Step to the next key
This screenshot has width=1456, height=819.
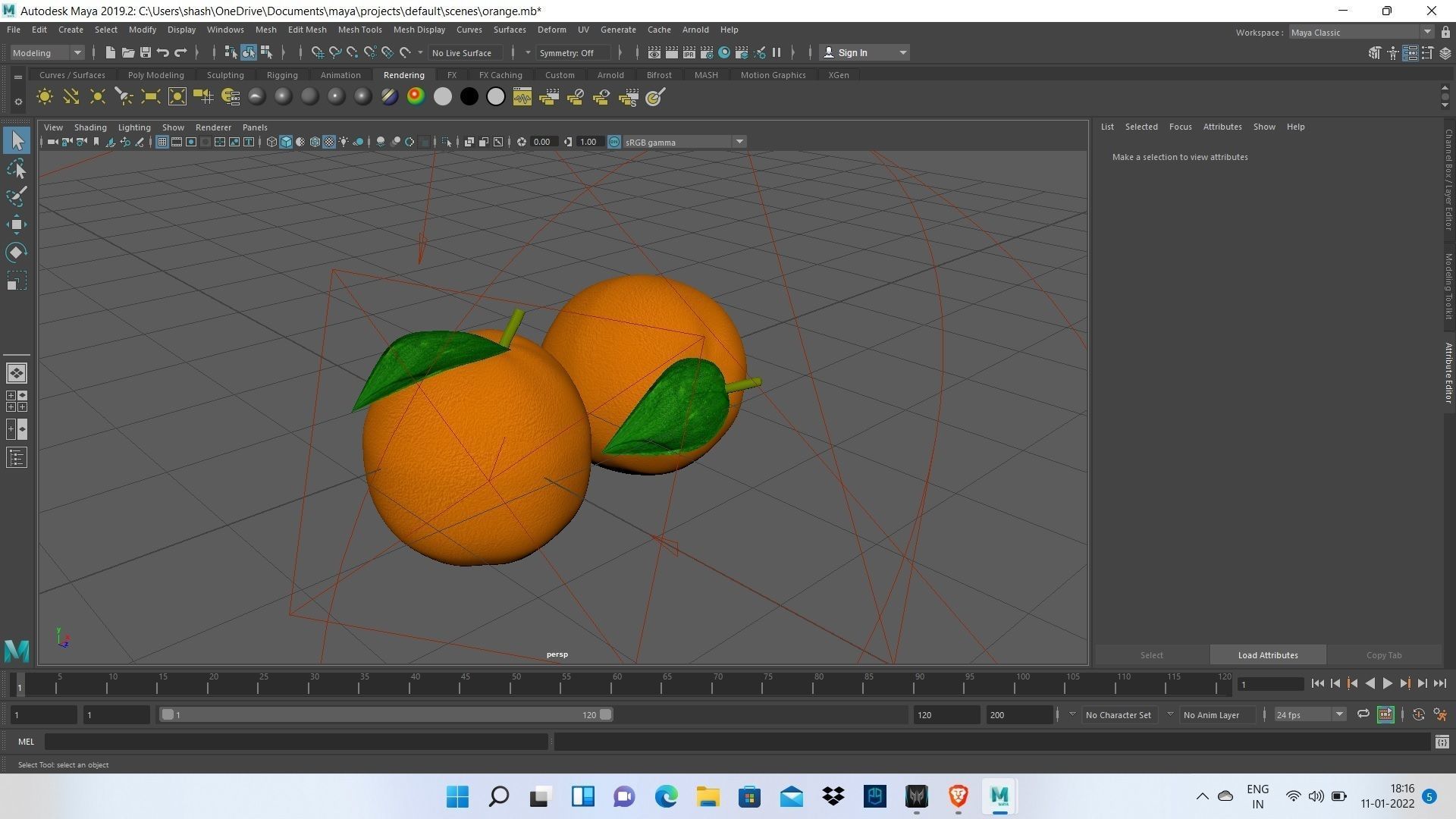(1404, 683)
